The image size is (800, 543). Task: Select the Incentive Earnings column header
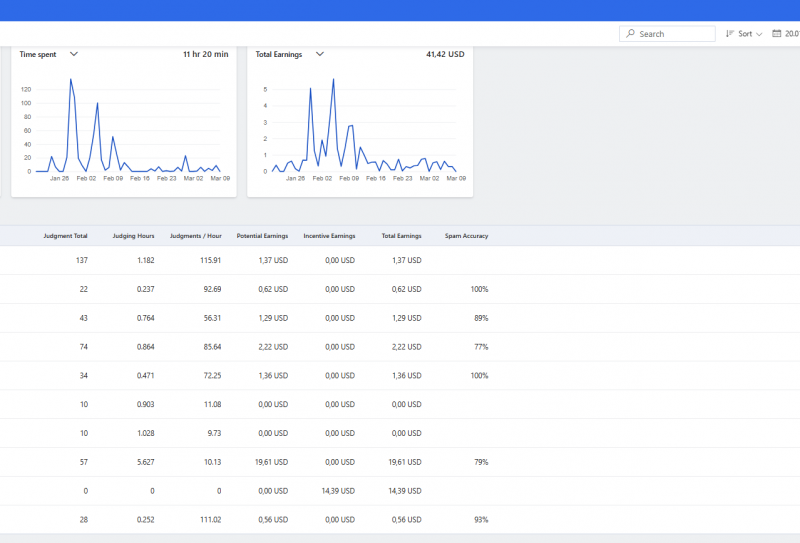point(329,236)
